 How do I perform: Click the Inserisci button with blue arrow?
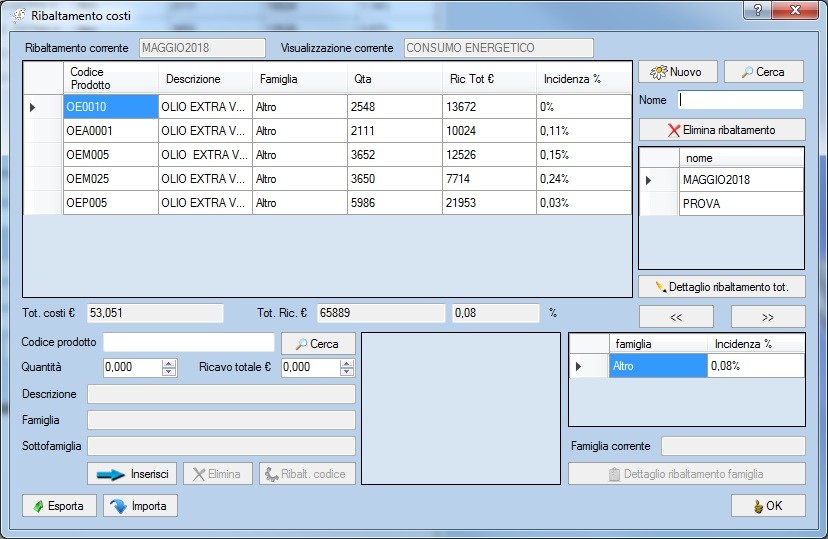132,474
